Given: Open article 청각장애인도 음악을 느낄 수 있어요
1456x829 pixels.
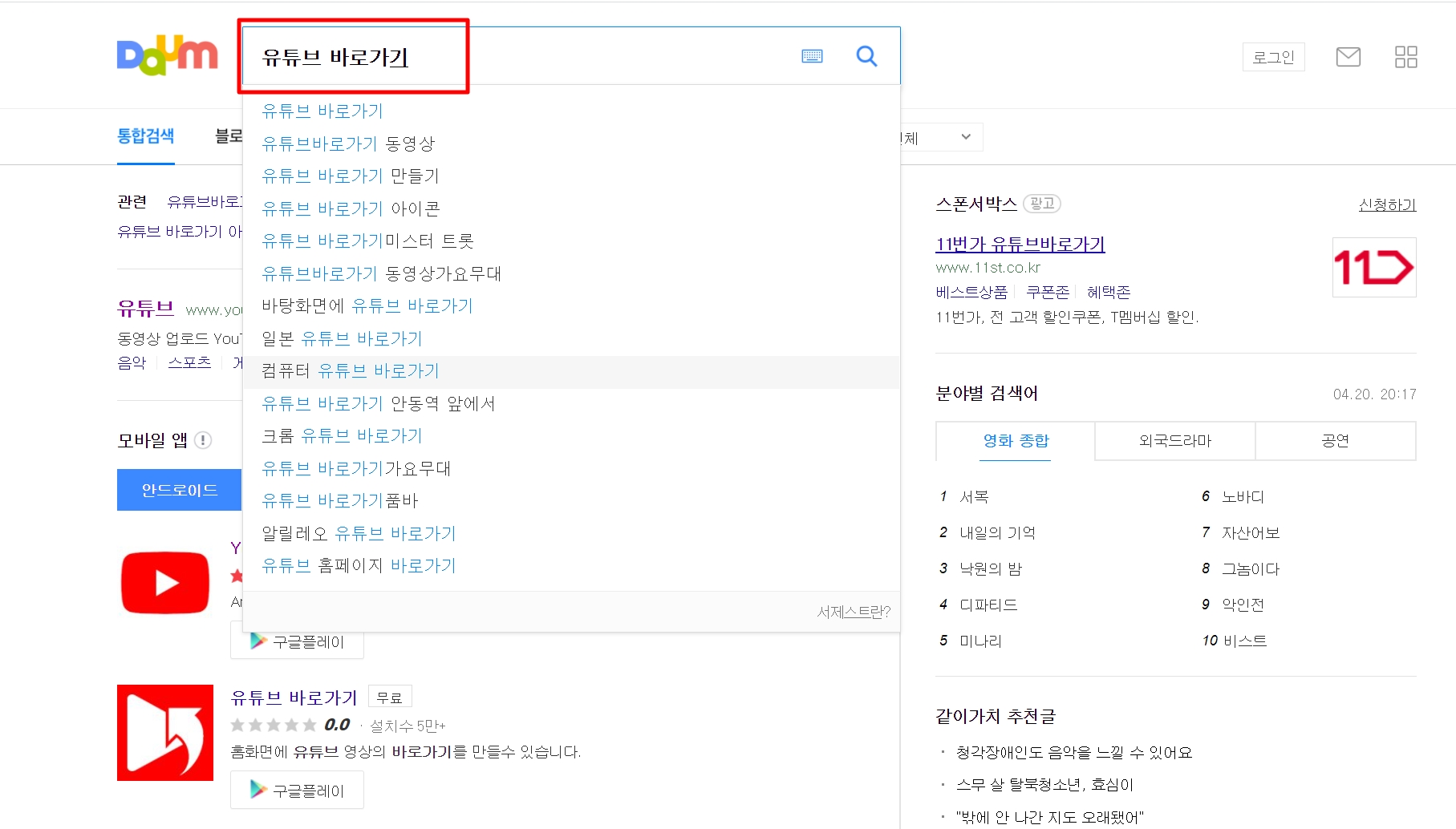Looking at the screenshot, I should tap(1073, 753).
